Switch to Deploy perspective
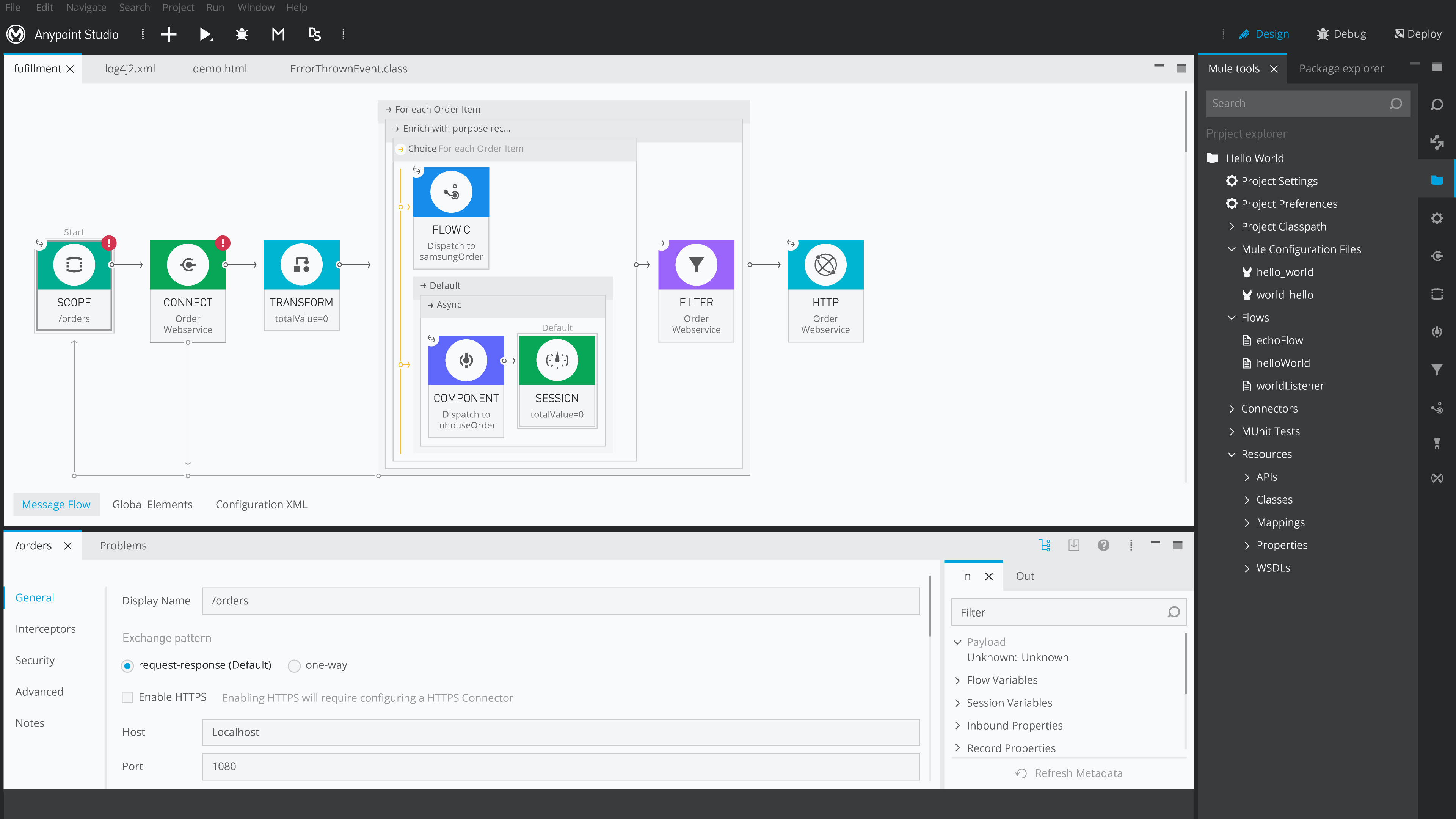Image resolution: width=1456 pixels, height=819 pixels. point(1418,34)
